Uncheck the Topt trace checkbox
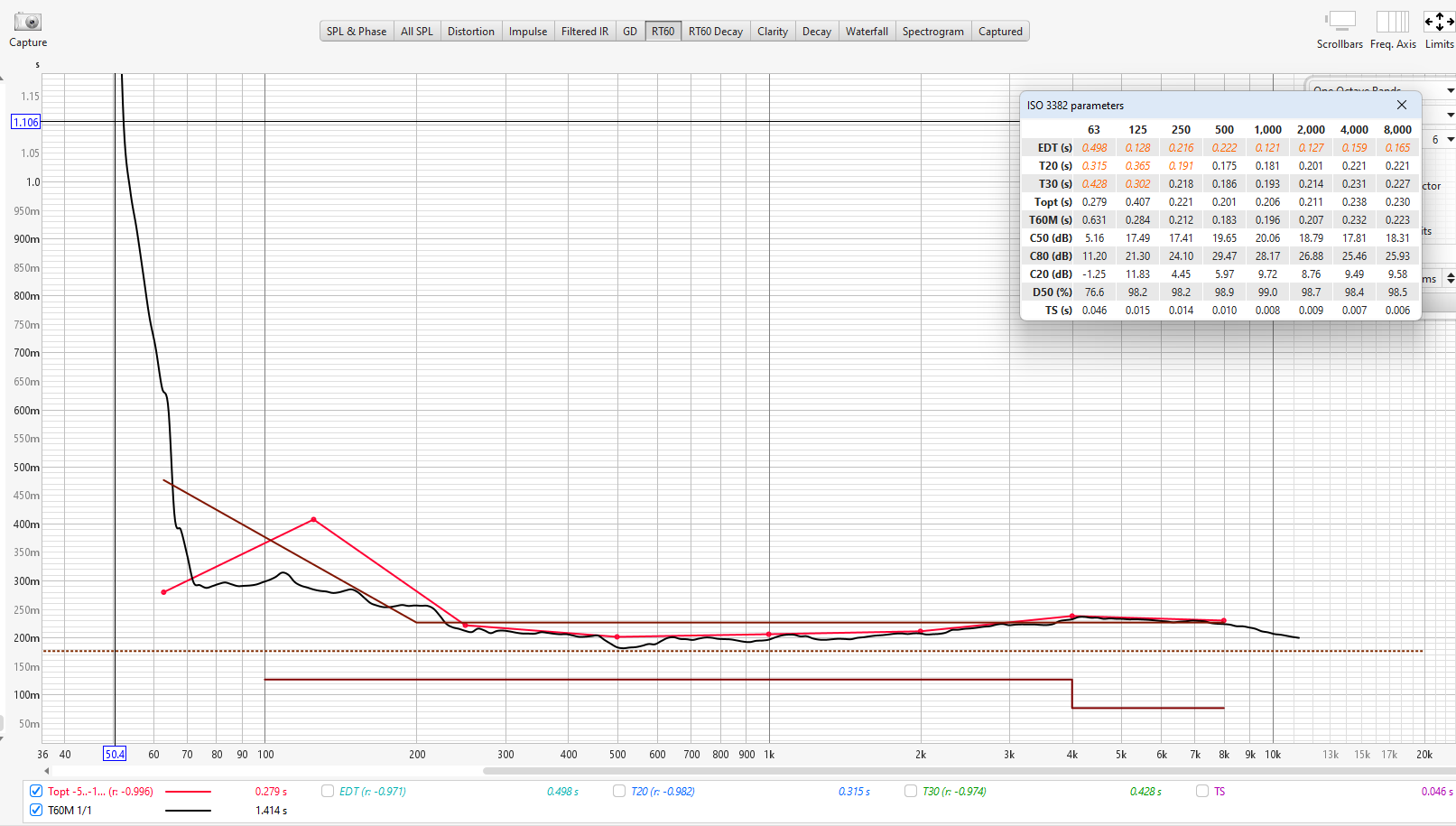This screenshot has height=826, width=1456. click(x=36, y=792)
